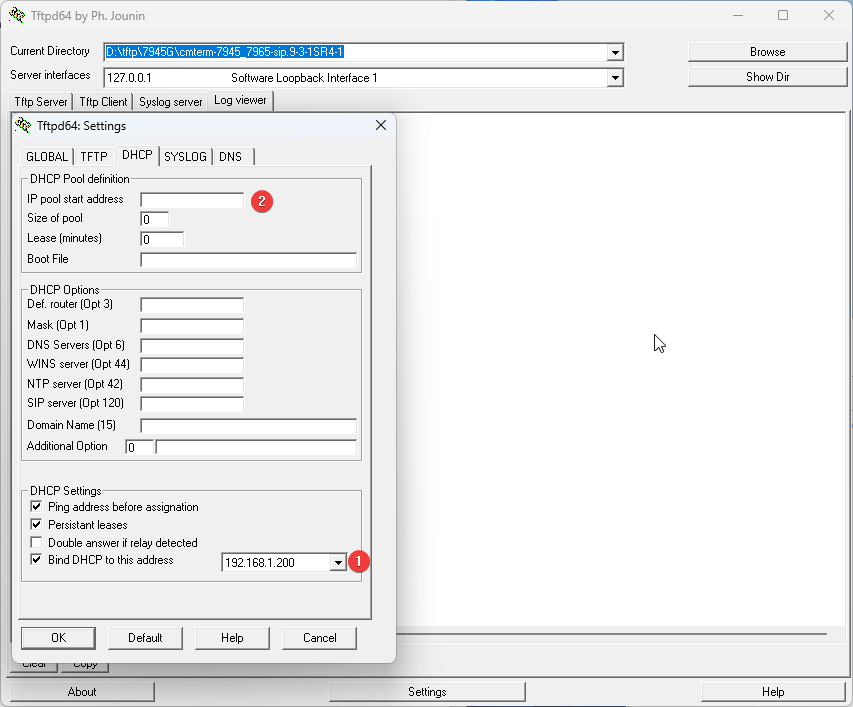Click the Show Dir button

click(767, 77)
